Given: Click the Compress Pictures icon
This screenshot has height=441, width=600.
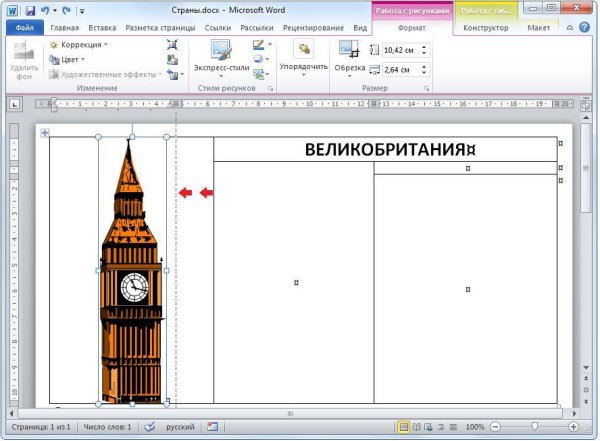Looking at the screenshot, I should click(x=172, y=45).
